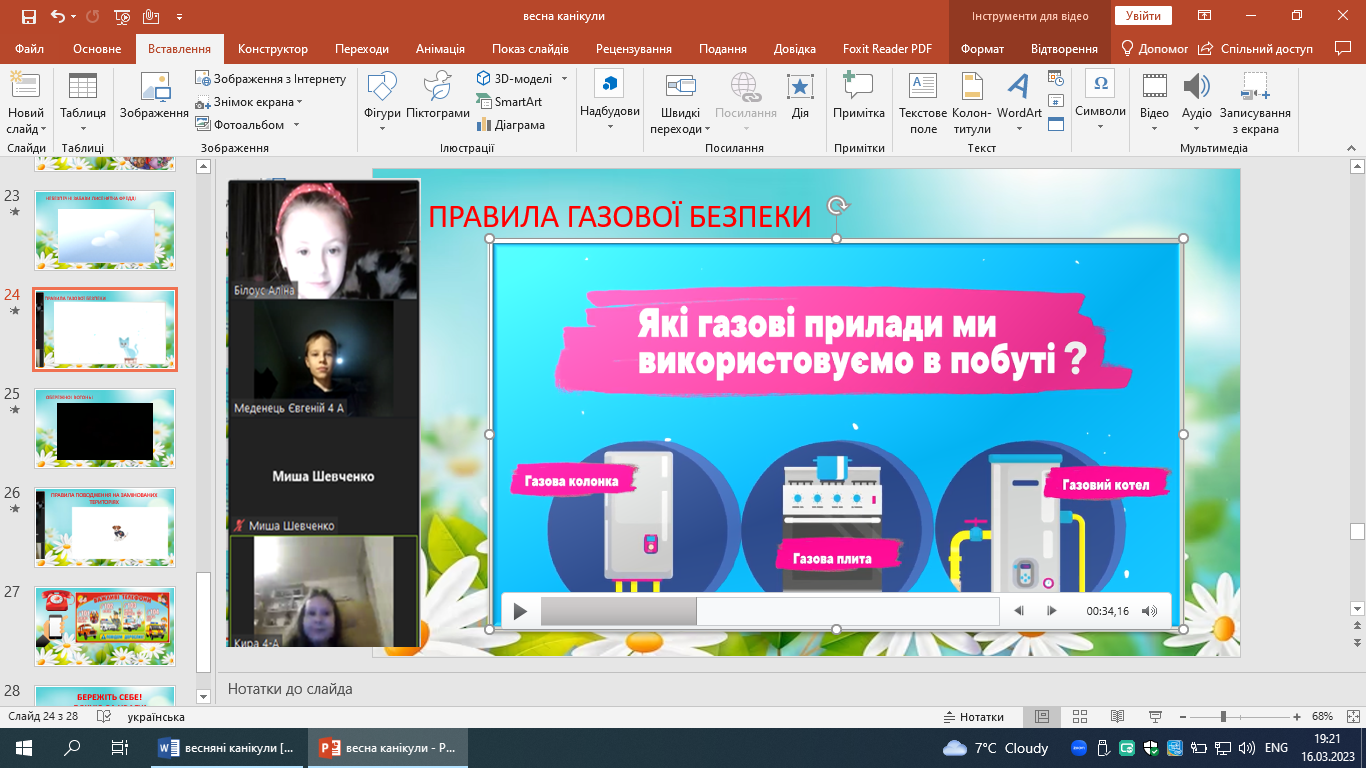Toggle the Нотатки notes pane
Viewport: 1366px width, 768px height.
[x=973, y=717]
